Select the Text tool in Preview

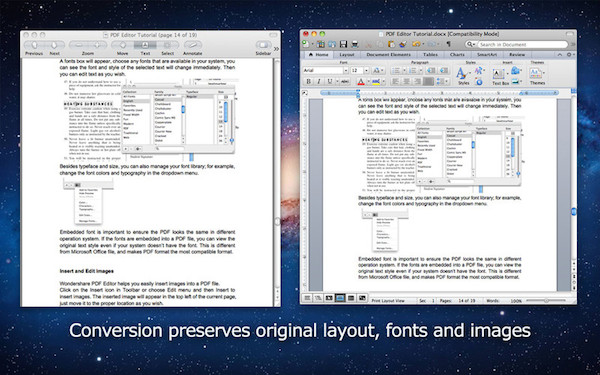click(145, 45)
